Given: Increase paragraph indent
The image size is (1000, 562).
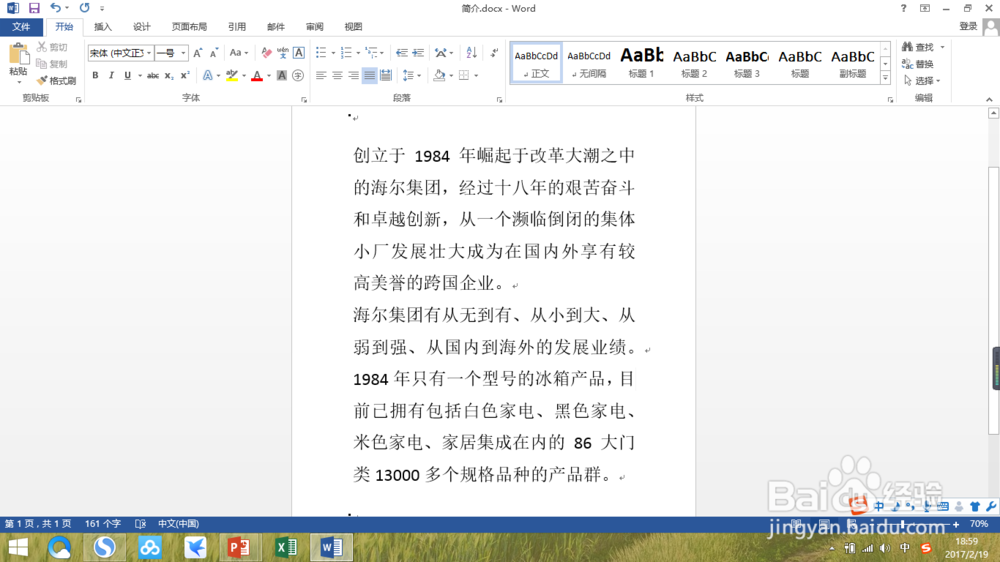Looking at the screenshot, I should point(418,53).
